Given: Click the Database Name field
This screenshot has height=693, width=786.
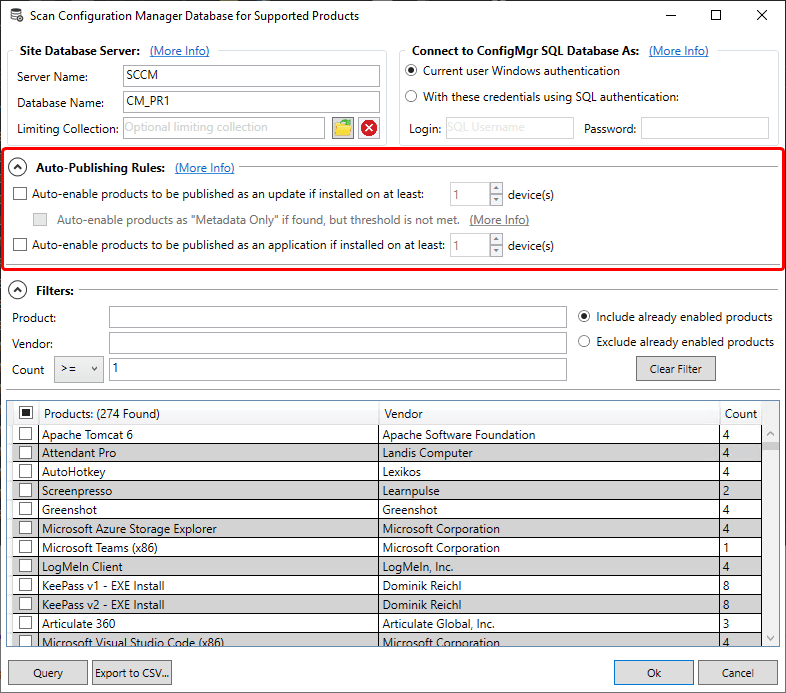Looking at the screenshot, I should point(251,102).
